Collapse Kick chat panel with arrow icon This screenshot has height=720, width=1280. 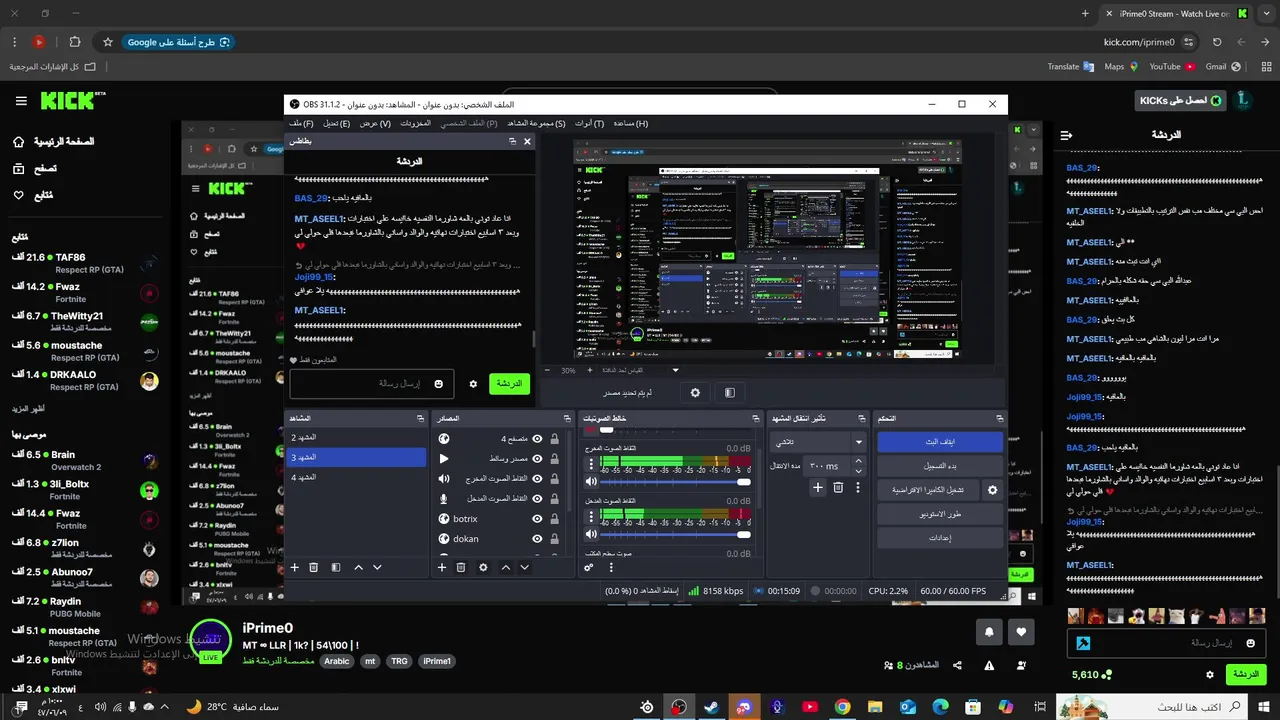(x=1066, y=134)
